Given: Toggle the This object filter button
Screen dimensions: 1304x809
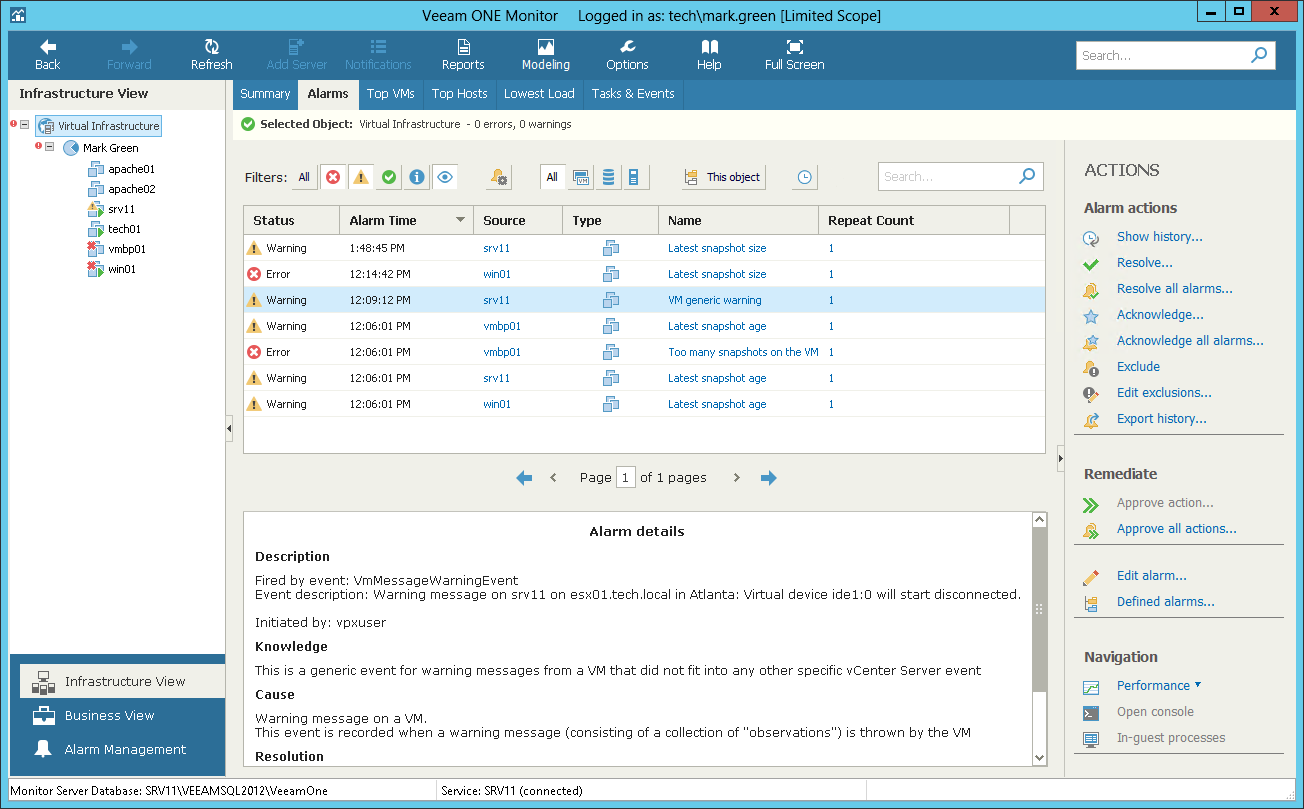Looking at the screenshot, I should tap(723, 177).
